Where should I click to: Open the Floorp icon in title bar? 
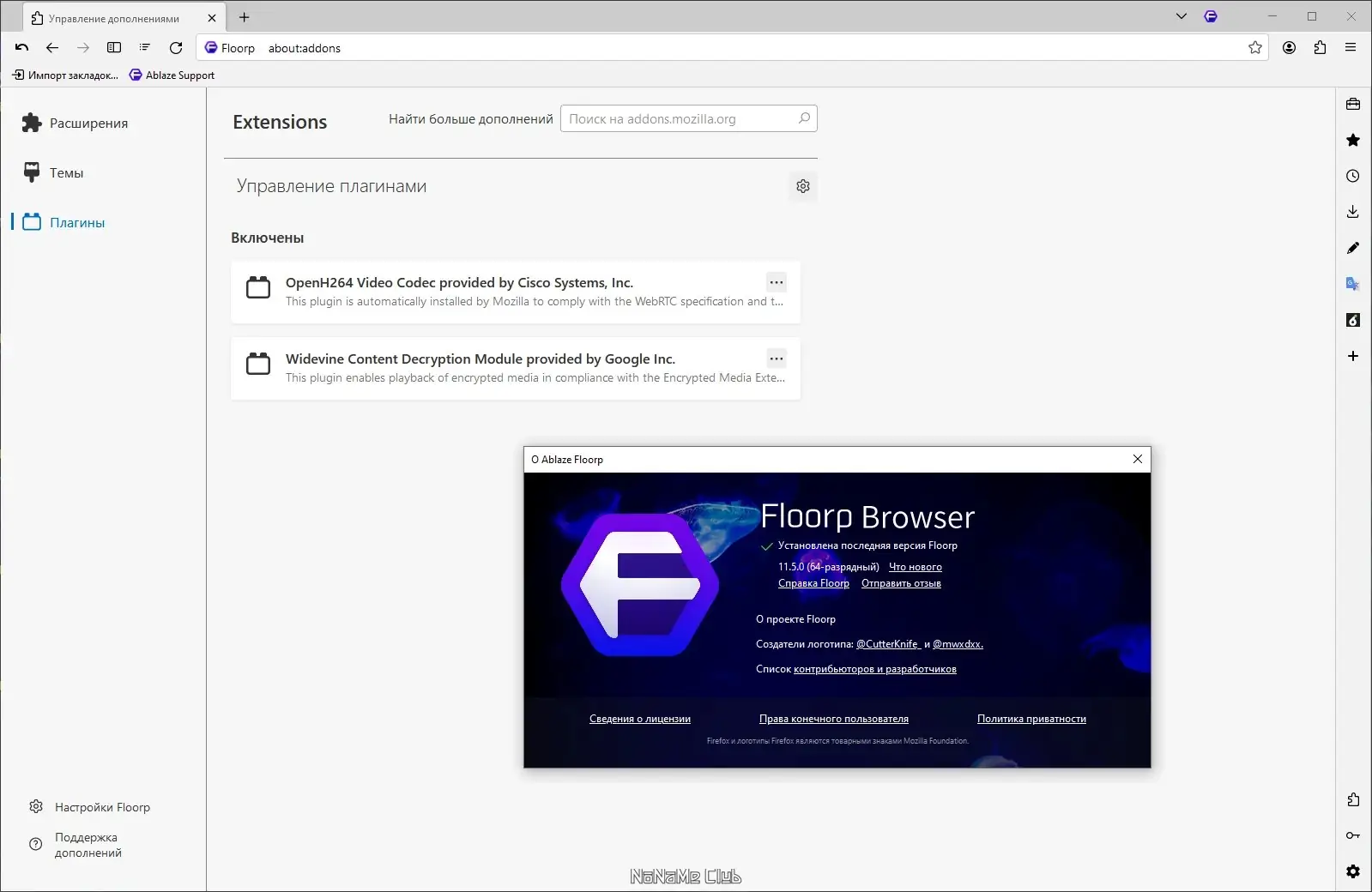click(1211, 16)
